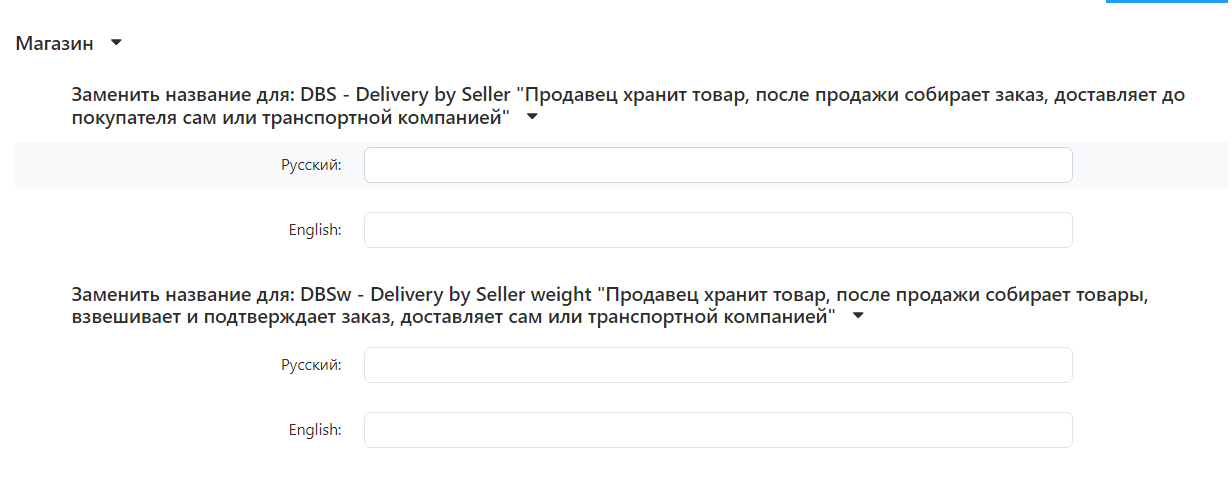Collapse the Магазин section arrow
1232x478 pixels.
[x=116, y=43]
